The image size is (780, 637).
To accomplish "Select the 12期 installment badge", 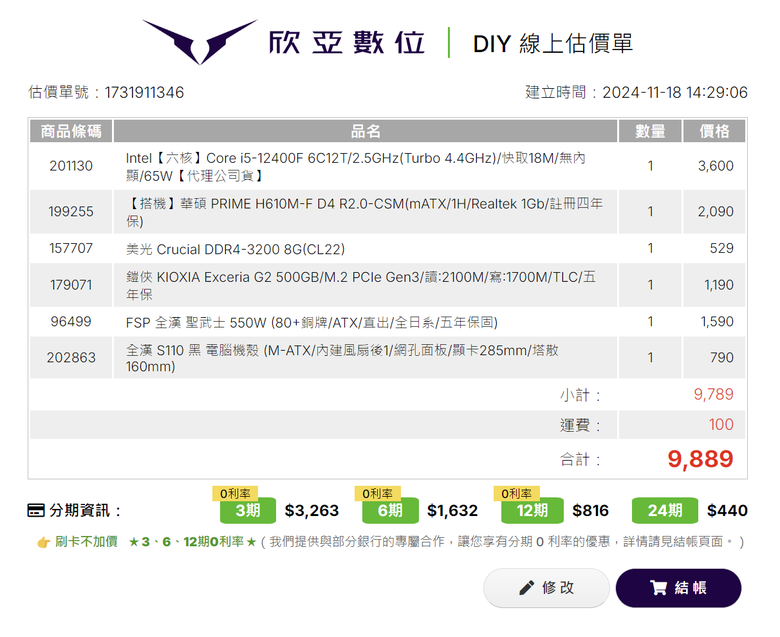I will [x=532, y=511].
